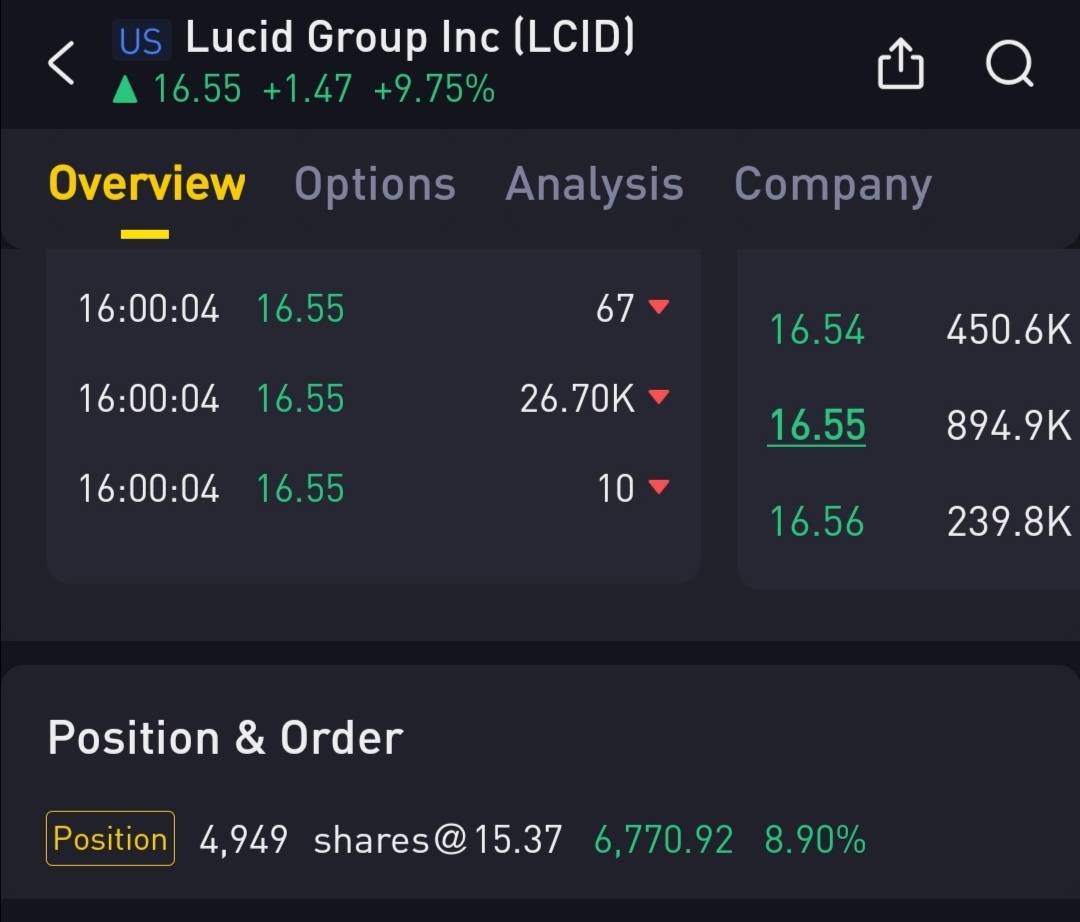
Task: Tap the green up-triangle price indicator
Action: coord(125,91)
